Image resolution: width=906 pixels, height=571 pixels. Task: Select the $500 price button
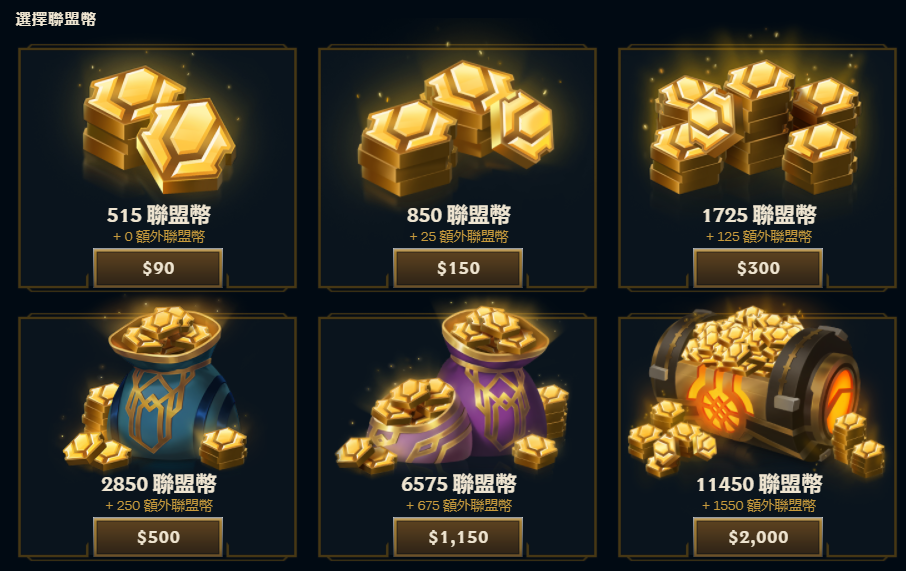click(x=158, y=537)
